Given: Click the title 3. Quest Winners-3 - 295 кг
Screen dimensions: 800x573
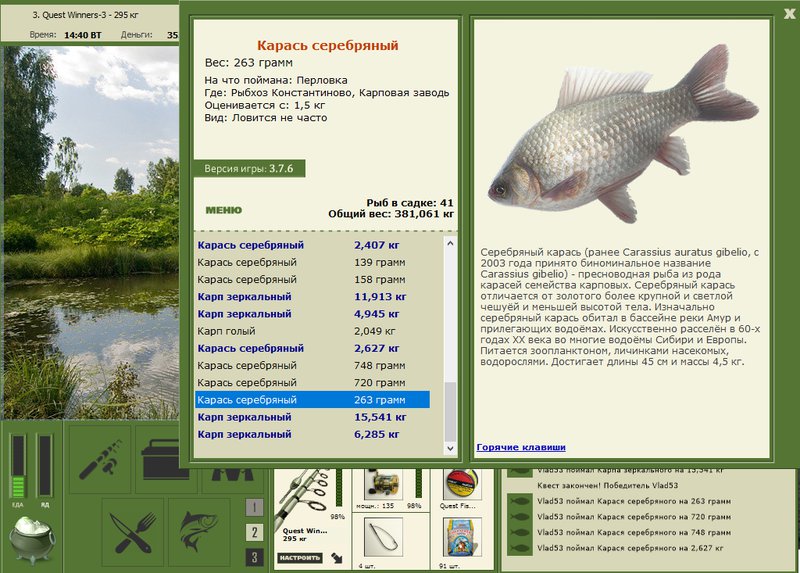Looking at the screenshot, I should pyautogui.click(x=85, y=15).
